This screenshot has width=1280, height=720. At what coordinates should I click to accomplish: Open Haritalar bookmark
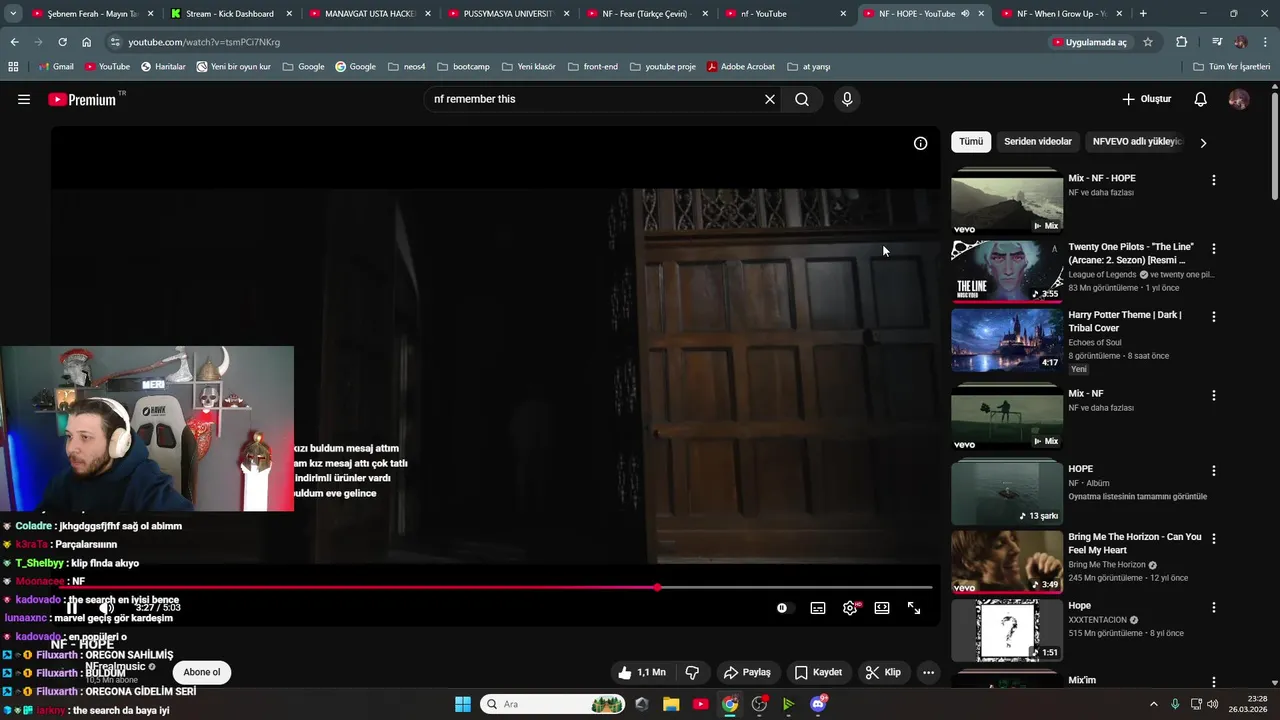163,66
